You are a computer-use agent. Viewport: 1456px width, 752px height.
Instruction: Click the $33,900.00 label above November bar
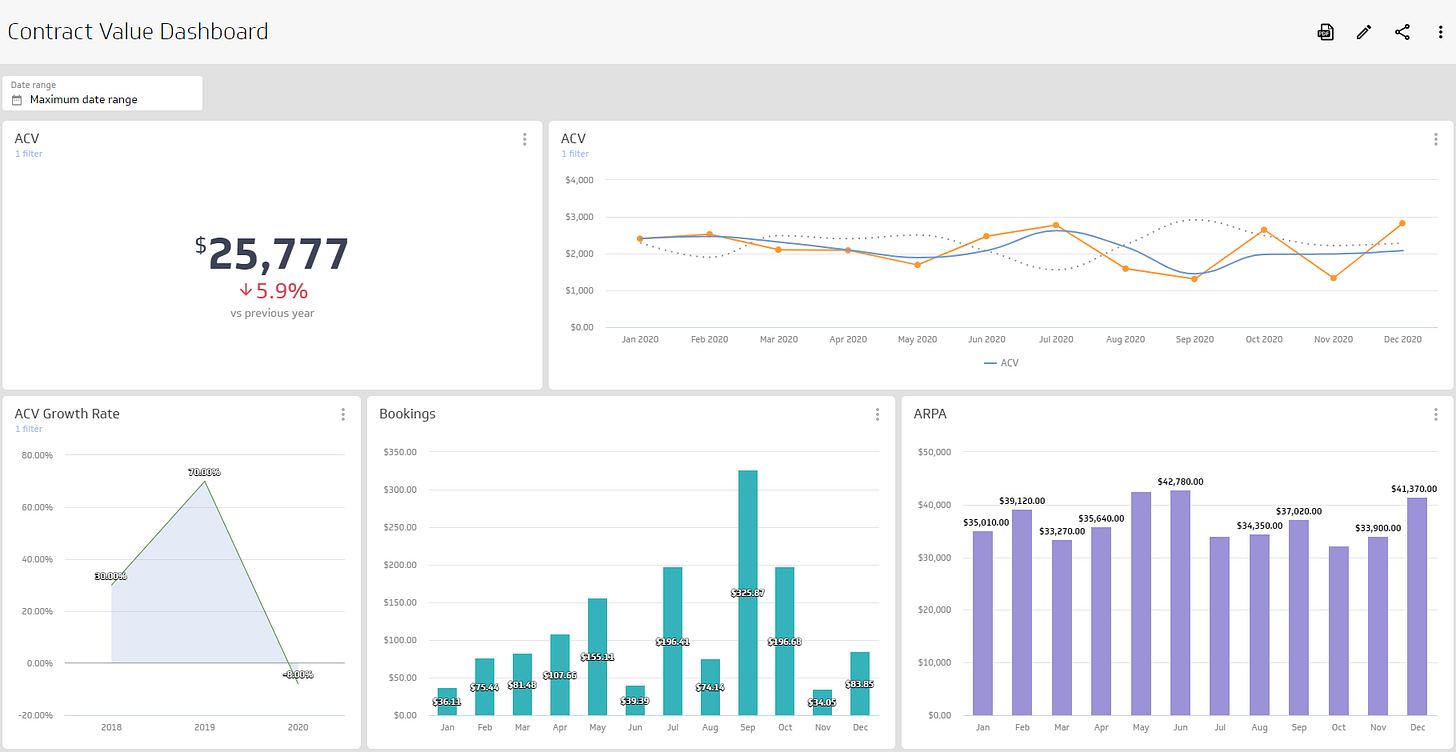(x=1378, y=528)
